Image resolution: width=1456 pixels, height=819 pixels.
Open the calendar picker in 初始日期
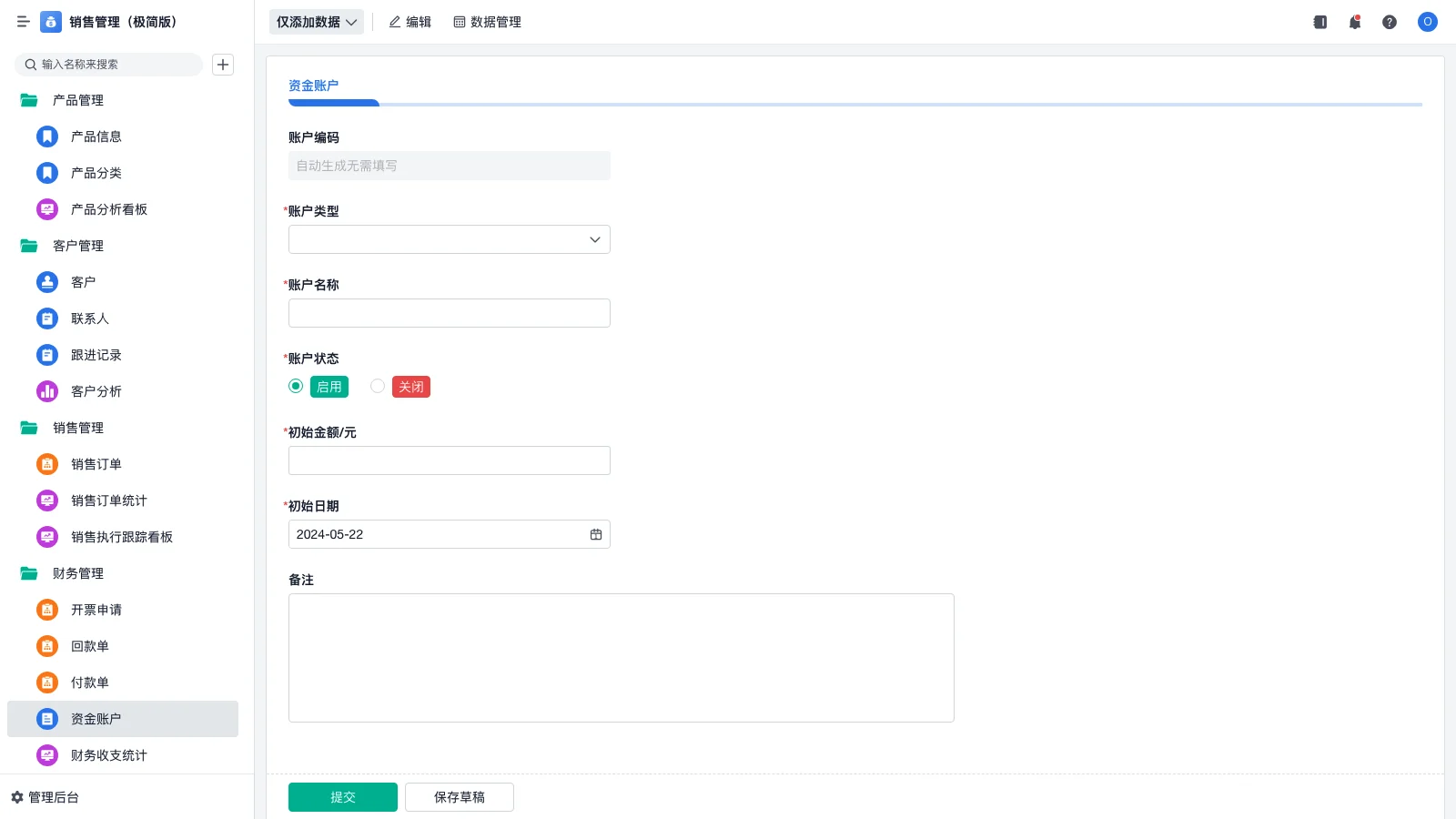pos(596,534)
